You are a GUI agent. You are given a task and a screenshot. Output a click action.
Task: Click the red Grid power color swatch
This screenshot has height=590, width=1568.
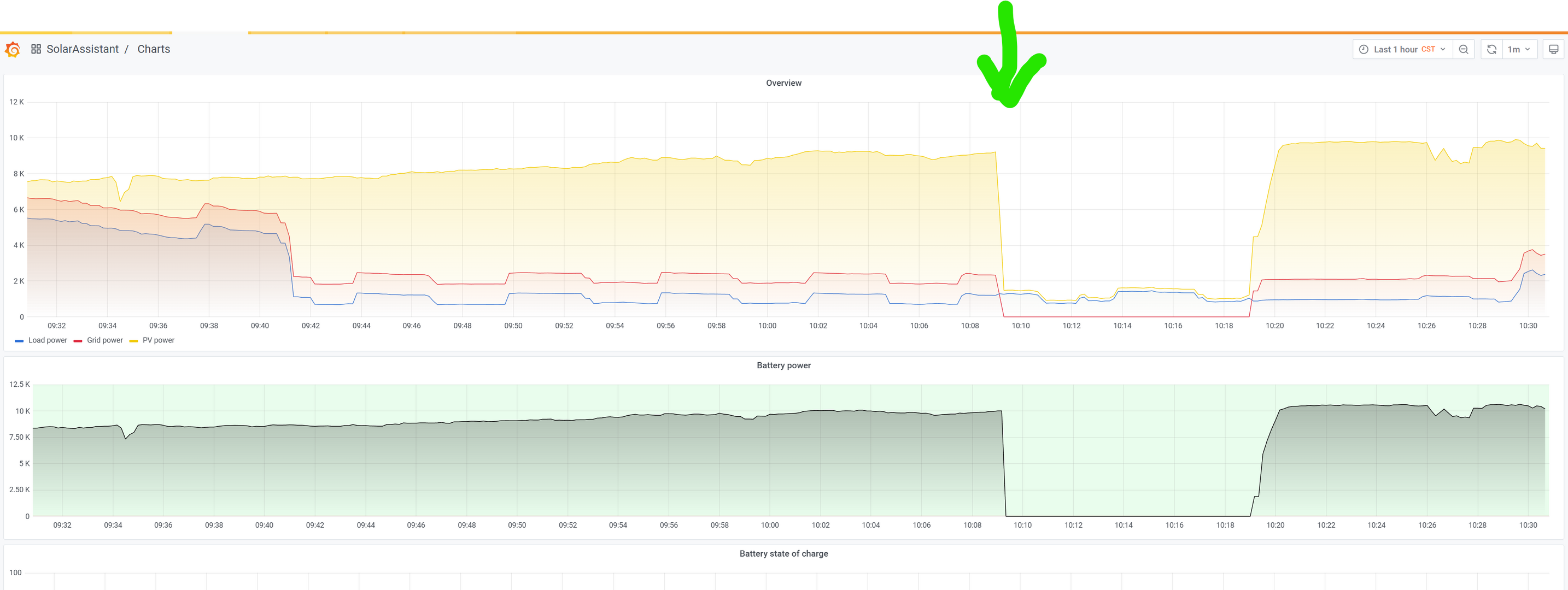(x=78, y=341)
